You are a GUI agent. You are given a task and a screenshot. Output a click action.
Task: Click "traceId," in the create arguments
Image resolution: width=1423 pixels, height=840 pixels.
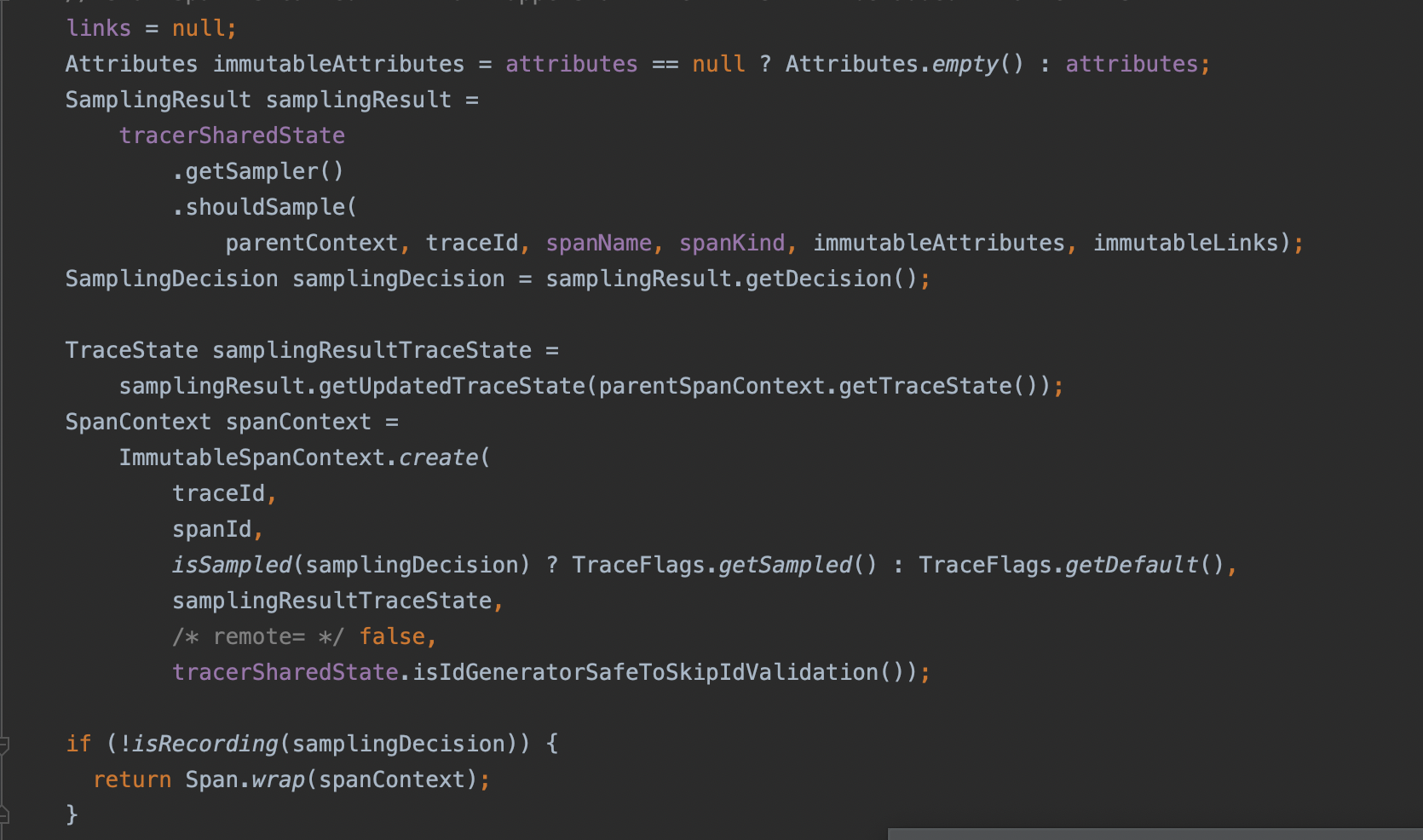(x=225, y=493)
